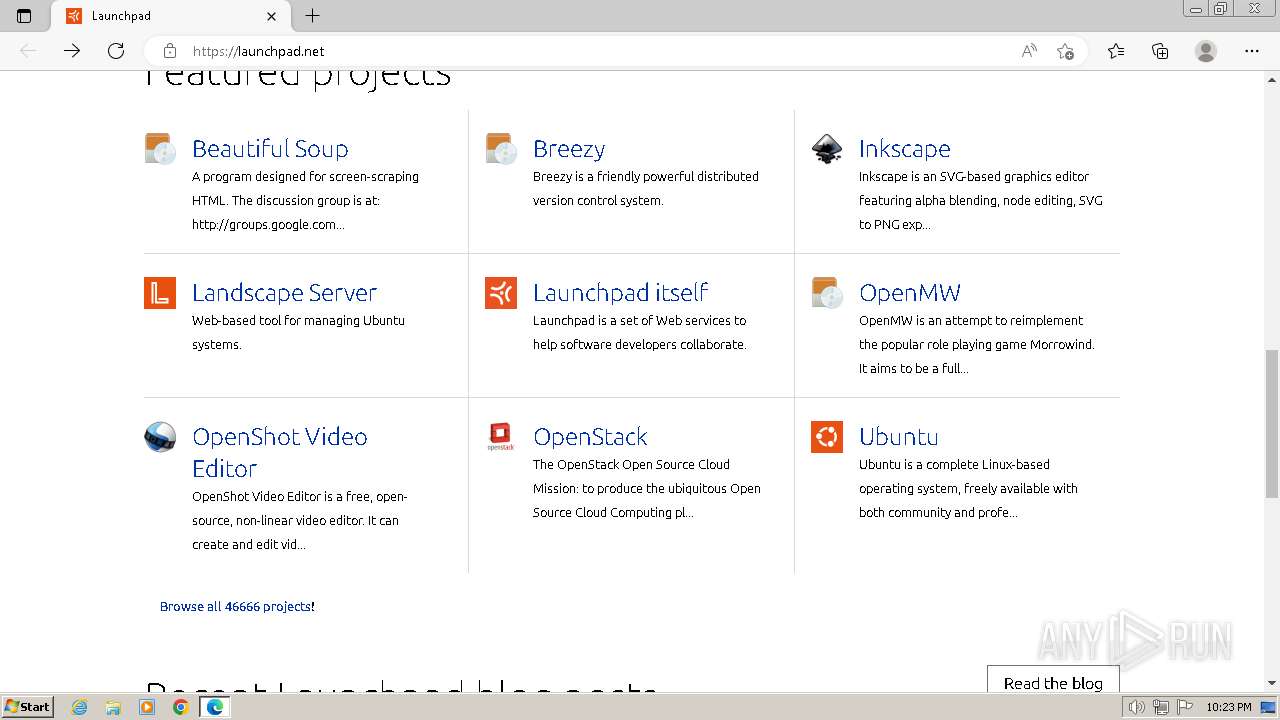Open the Beautiful Soup project link

click(270, 149)
